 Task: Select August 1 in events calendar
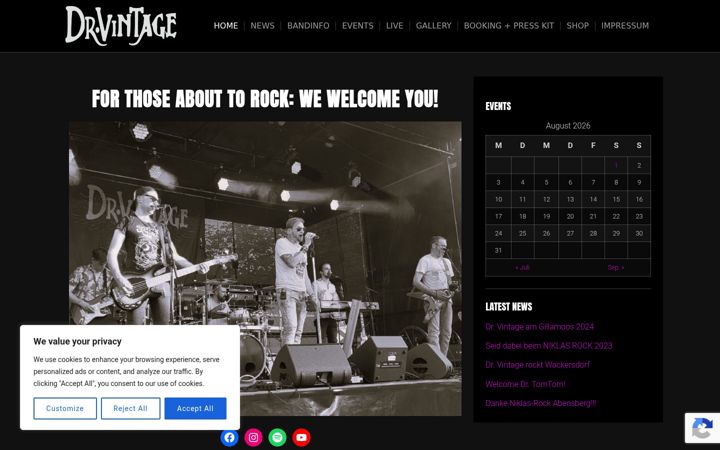(616, 165)
